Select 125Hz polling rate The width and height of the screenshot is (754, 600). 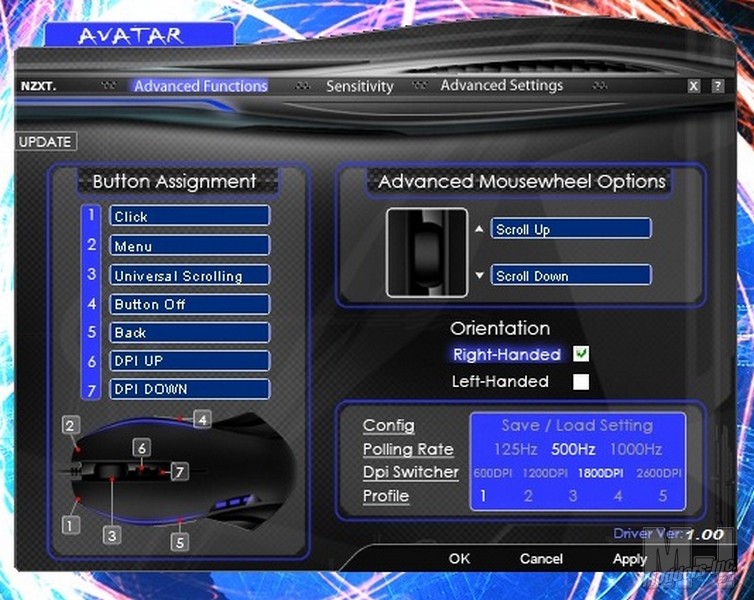(515, 450)
